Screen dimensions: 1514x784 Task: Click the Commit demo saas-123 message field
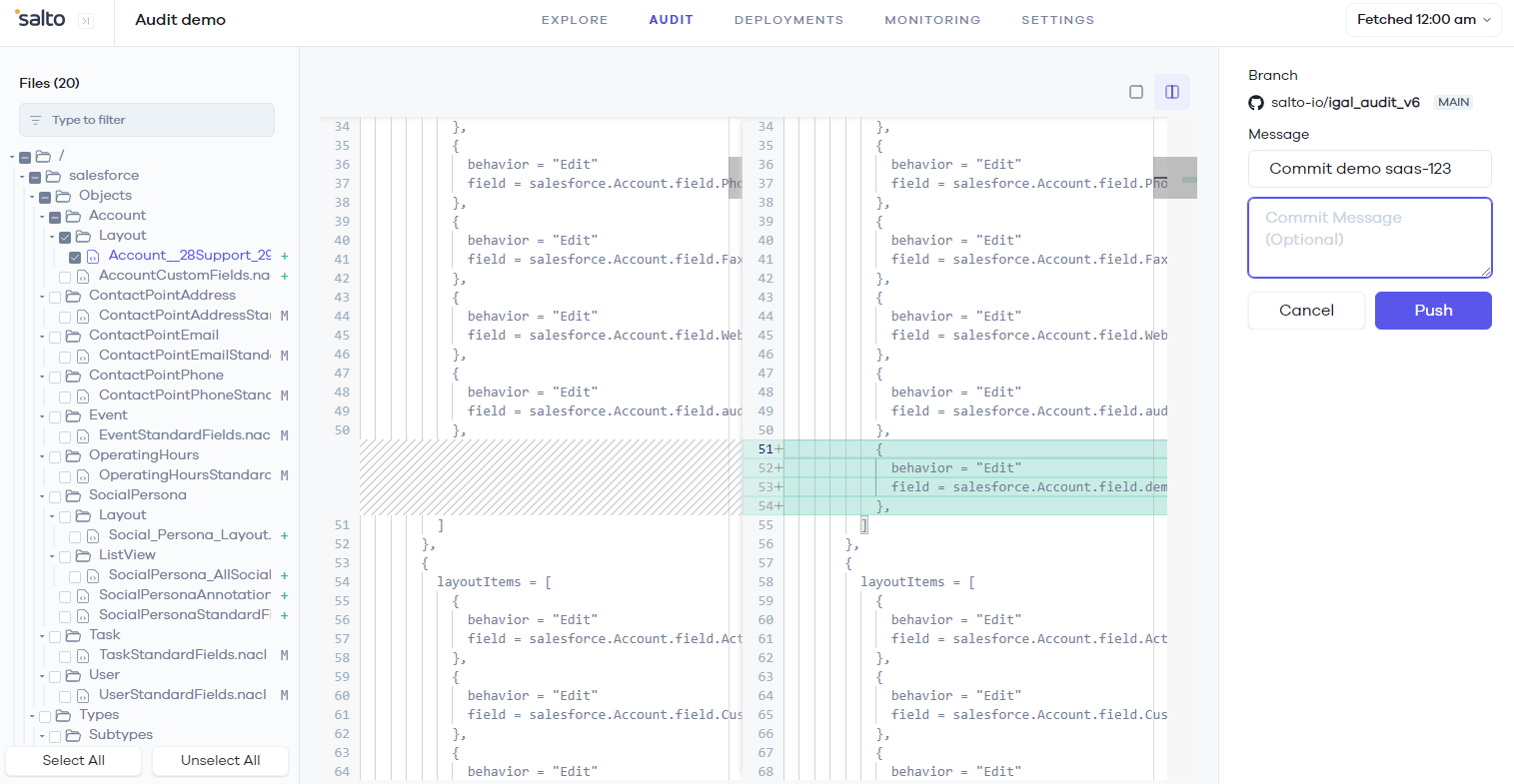pos(1369,169)
